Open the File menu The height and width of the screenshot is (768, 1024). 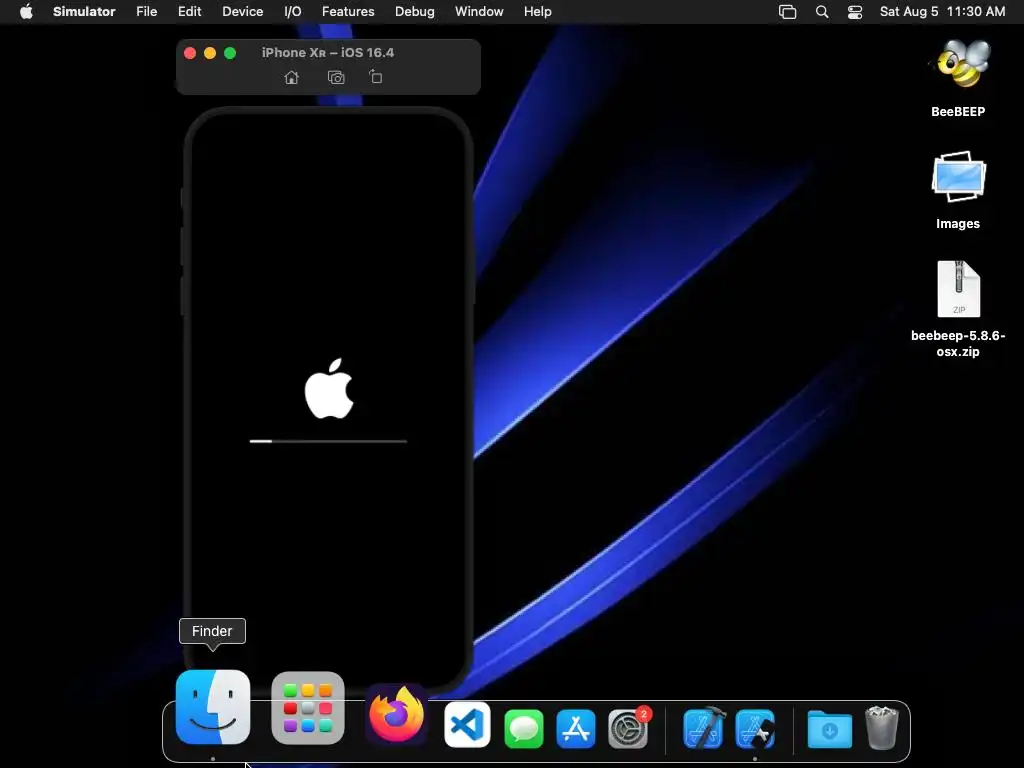pyautogui.click(x=146, y=12)
